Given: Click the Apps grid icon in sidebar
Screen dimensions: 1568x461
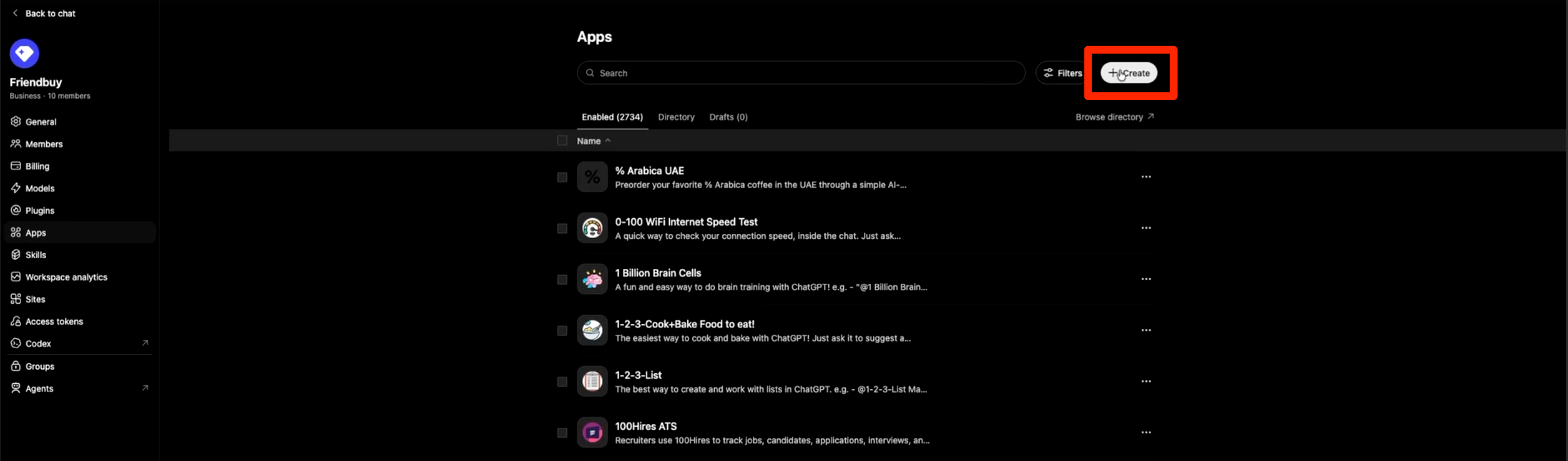Looking at the screenshot, I should (x=16, y=233).
